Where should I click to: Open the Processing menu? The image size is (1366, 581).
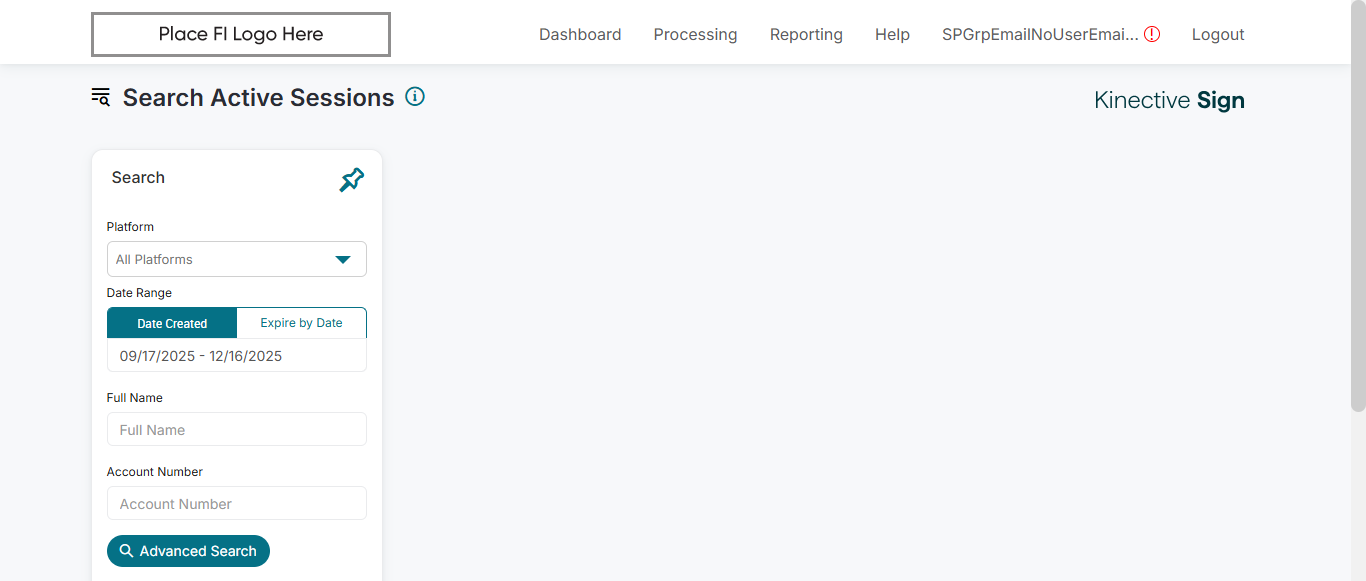pyautogui.click(x=695, y=34)
